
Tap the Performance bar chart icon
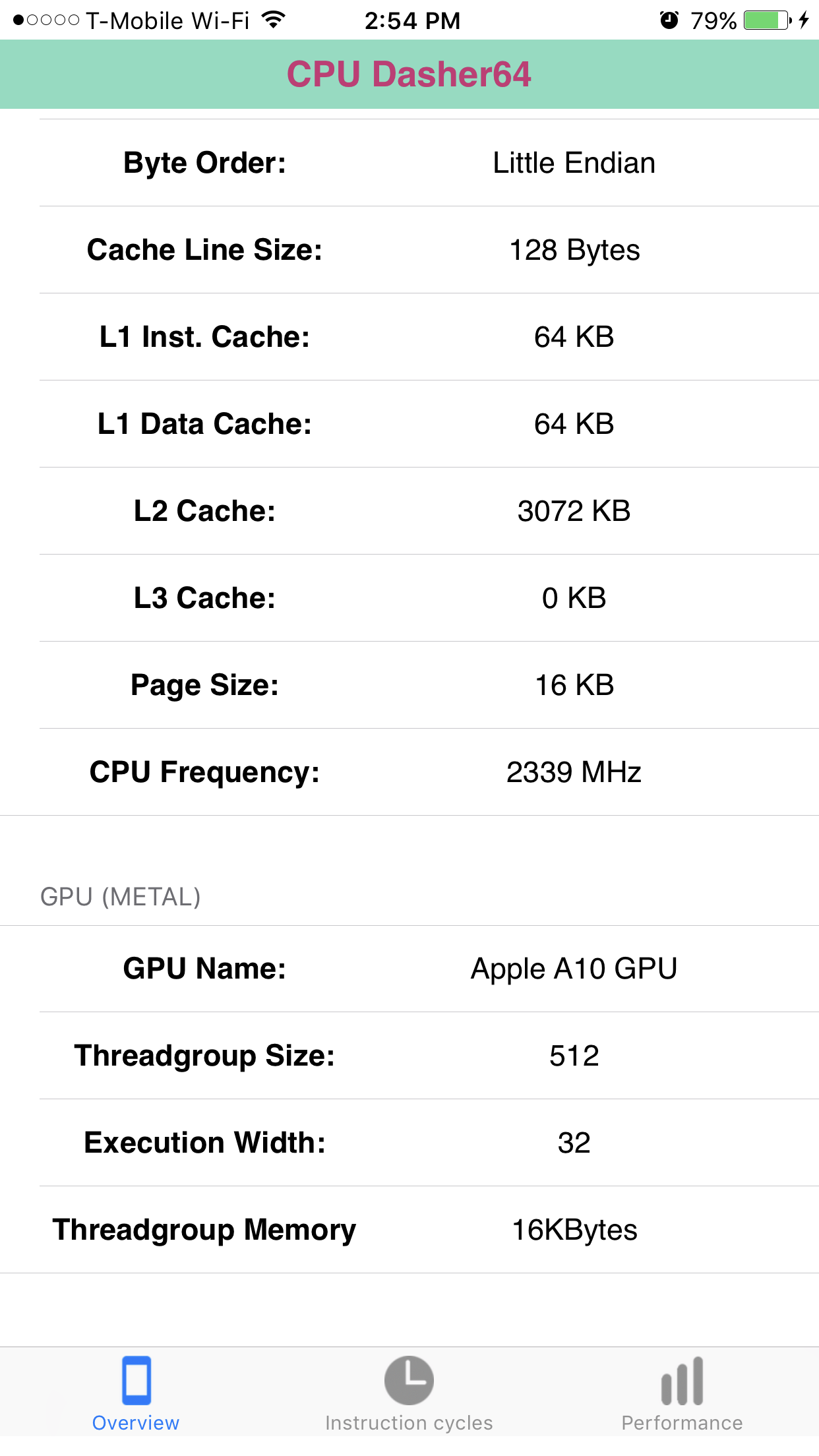682,1381
